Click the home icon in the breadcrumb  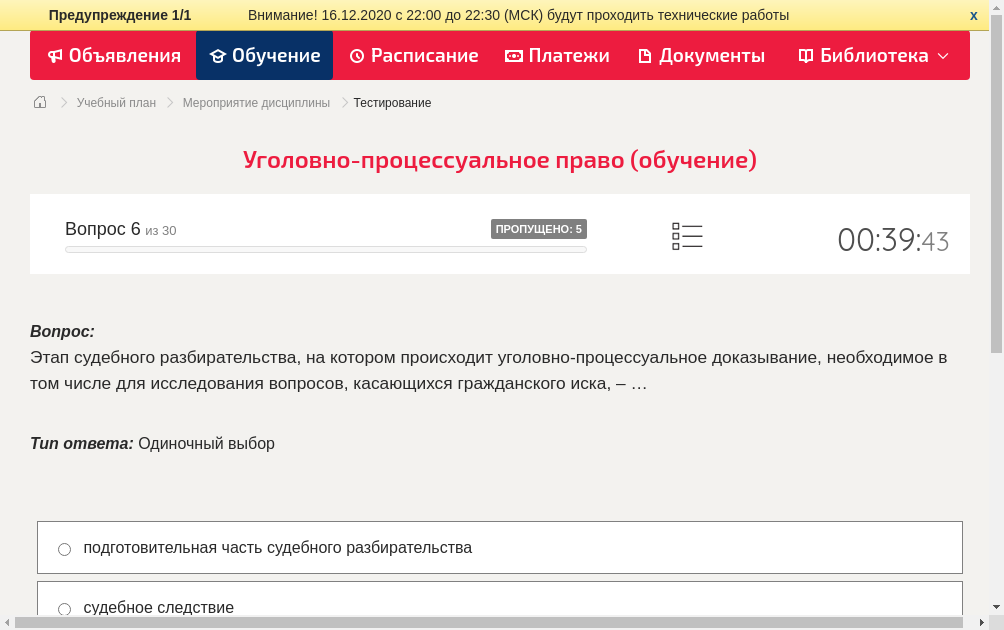click(x=40, y=102)
